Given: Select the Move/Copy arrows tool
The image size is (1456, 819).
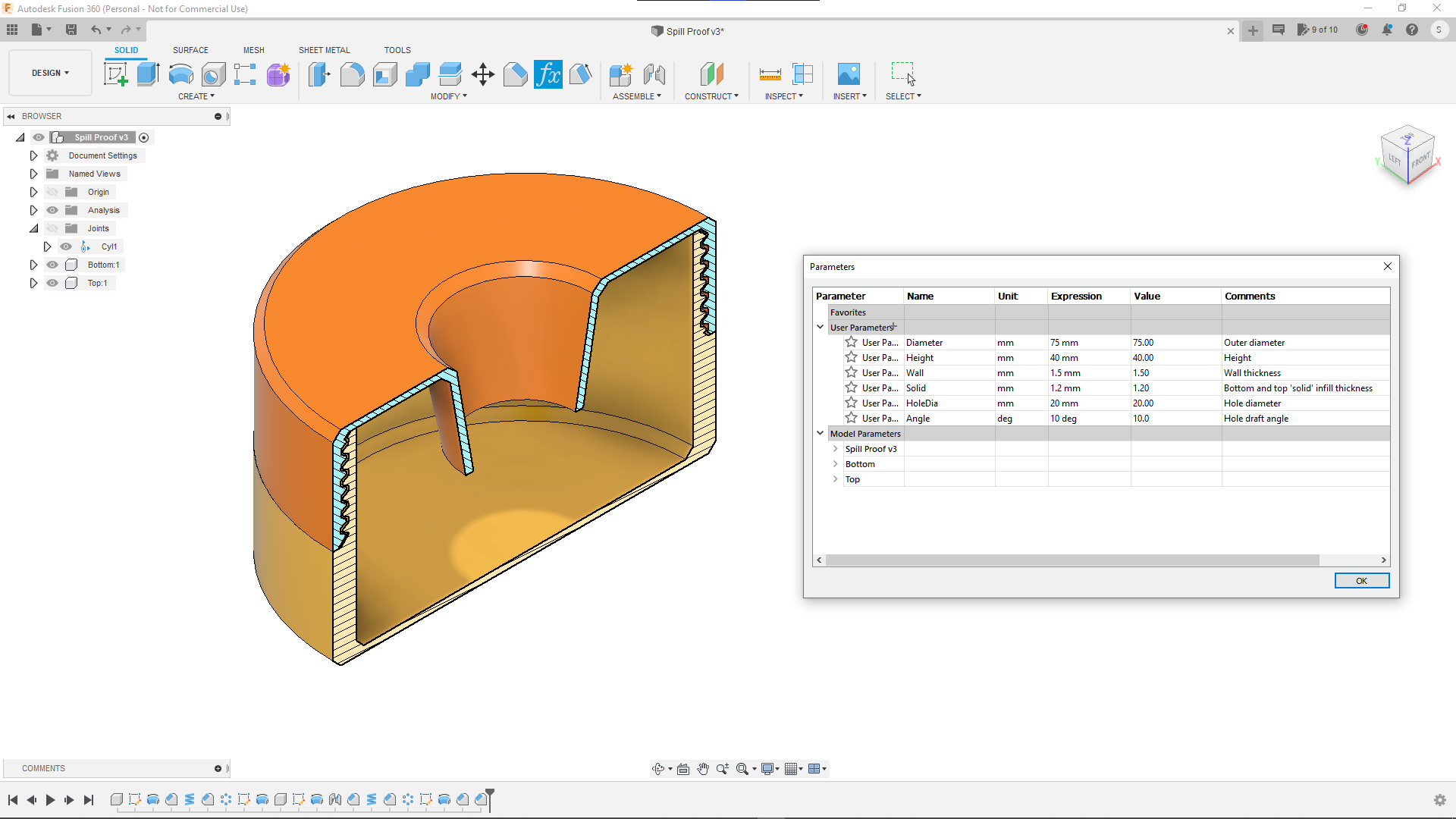Looking at the screenshot, I should 482,74.
